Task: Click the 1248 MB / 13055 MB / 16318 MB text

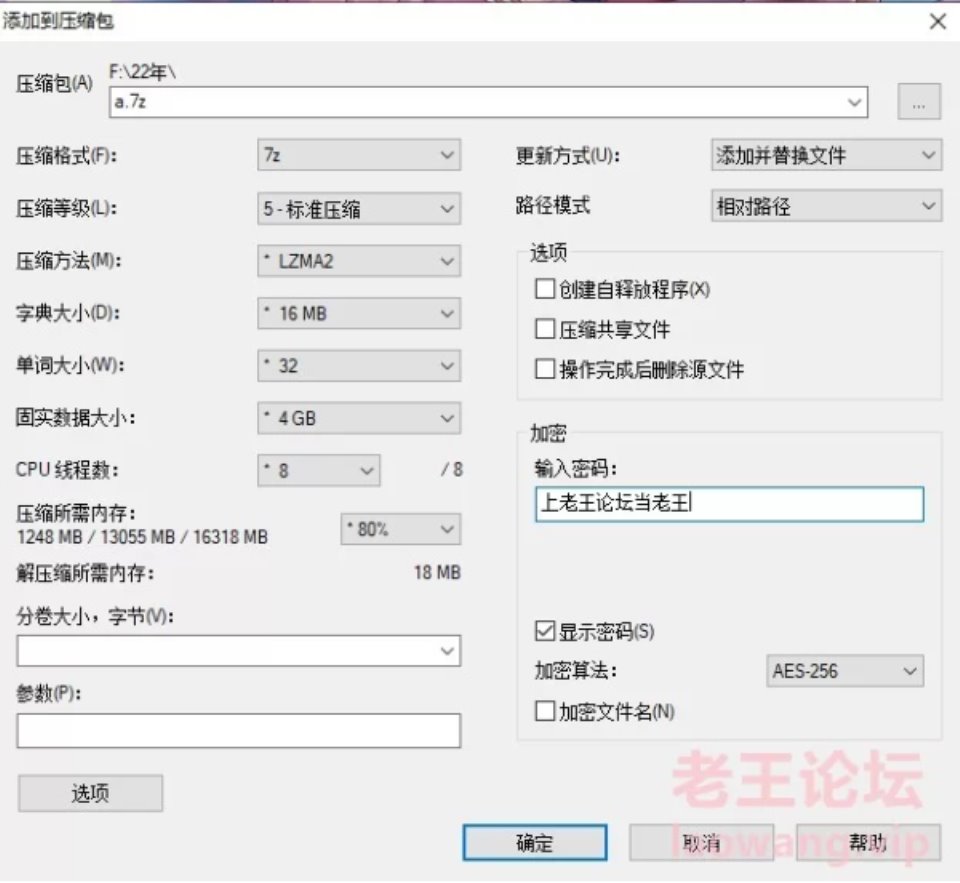Action: tap(142, 537)
